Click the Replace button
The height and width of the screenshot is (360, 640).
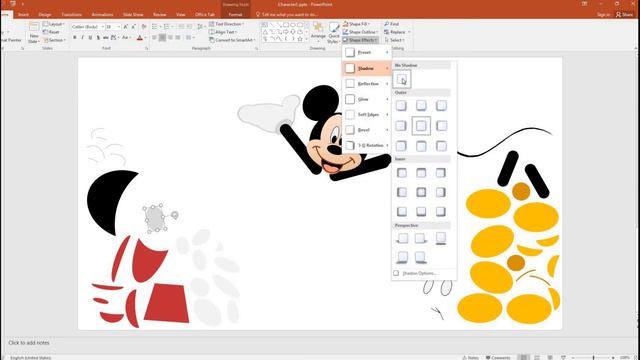pyautogui.click(x=397, y=32)
